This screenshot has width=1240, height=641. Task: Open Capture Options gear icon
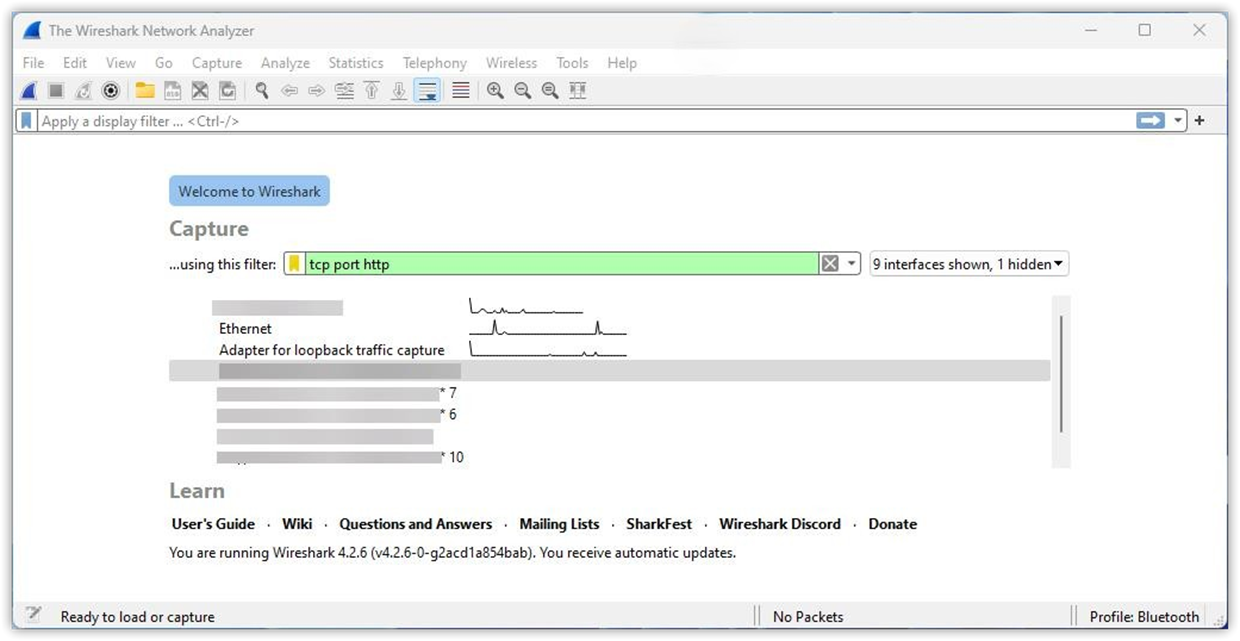coord(111,91)
